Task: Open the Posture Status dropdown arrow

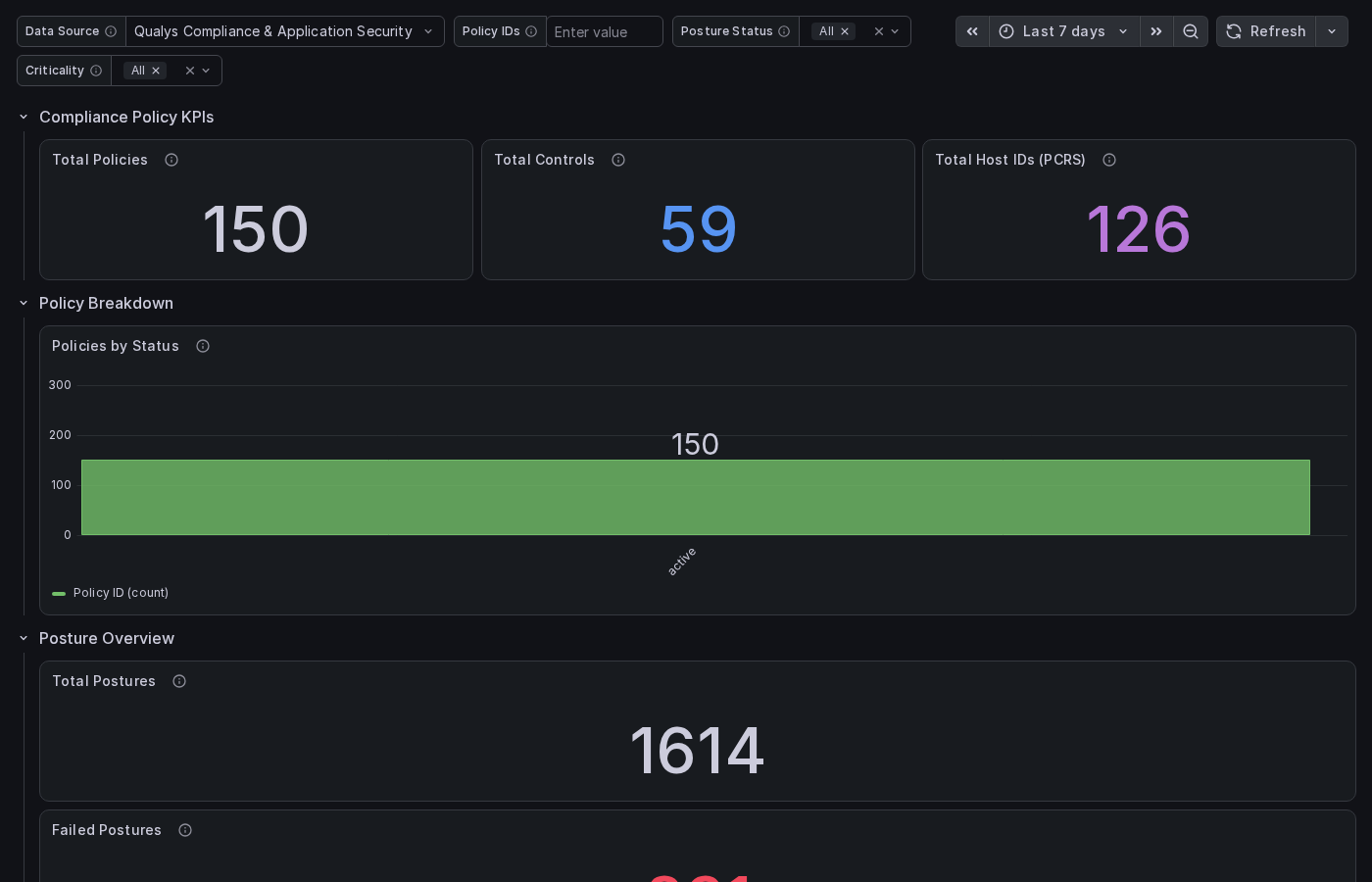Action: 895,31
